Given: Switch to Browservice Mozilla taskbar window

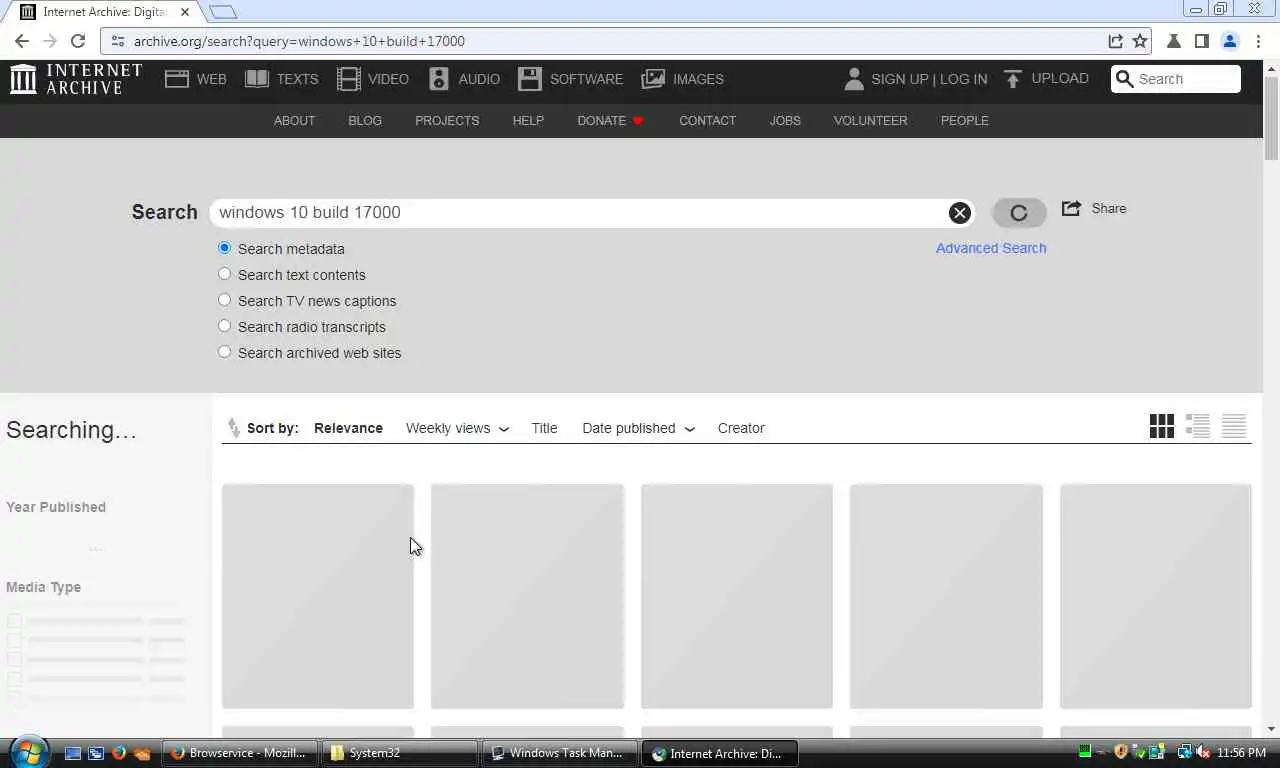Looking at the screenshot, I should coord(239,753).
